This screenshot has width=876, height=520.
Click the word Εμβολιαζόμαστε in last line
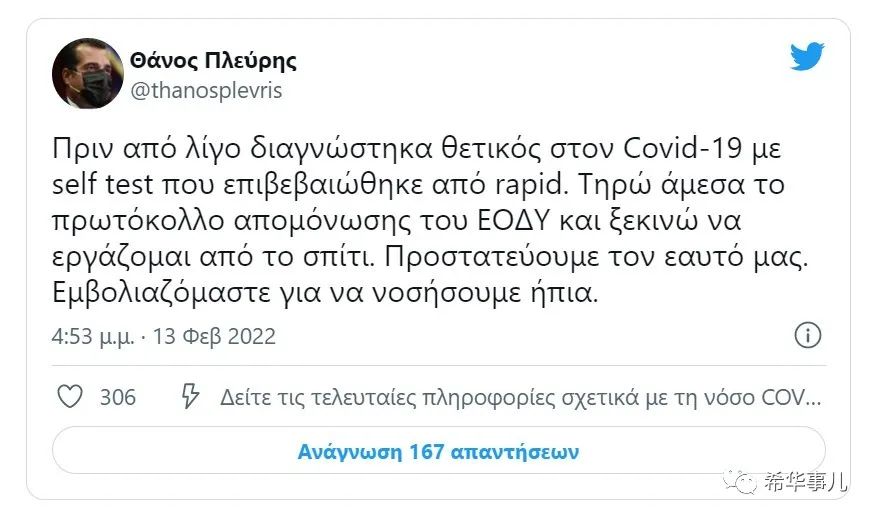[161, 293]
